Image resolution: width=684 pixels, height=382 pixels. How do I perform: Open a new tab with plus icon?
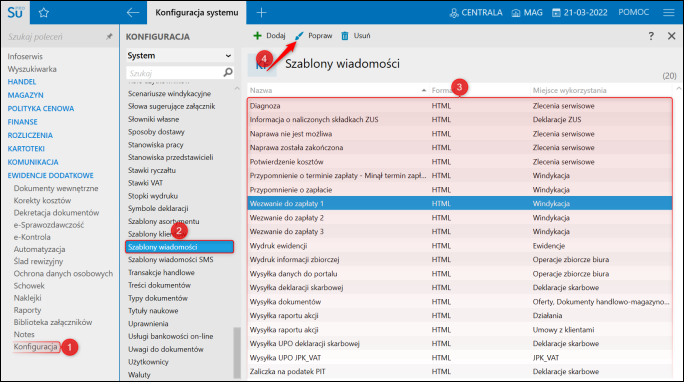click(261, 13)
